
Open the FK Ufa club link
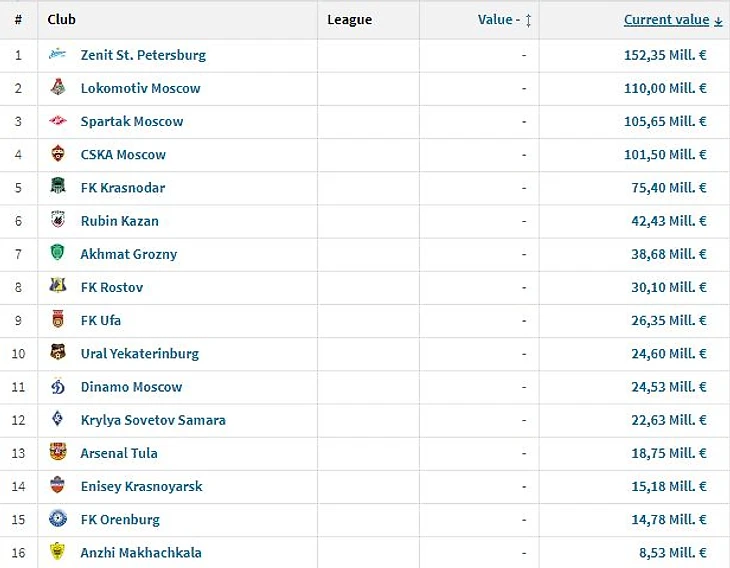(101, 320)
